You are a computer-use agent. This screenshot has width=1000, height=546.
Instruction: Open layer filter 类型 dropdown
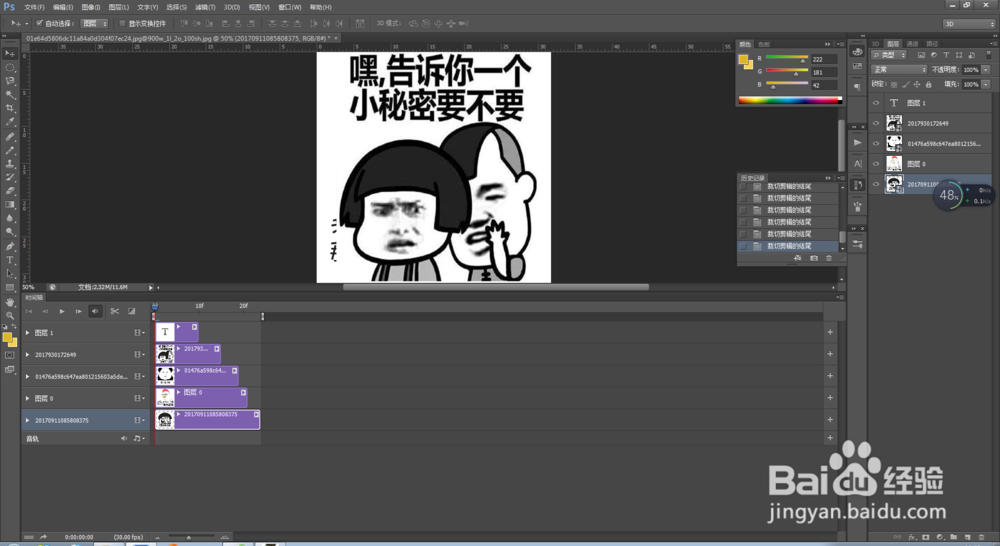pos(890,55)
